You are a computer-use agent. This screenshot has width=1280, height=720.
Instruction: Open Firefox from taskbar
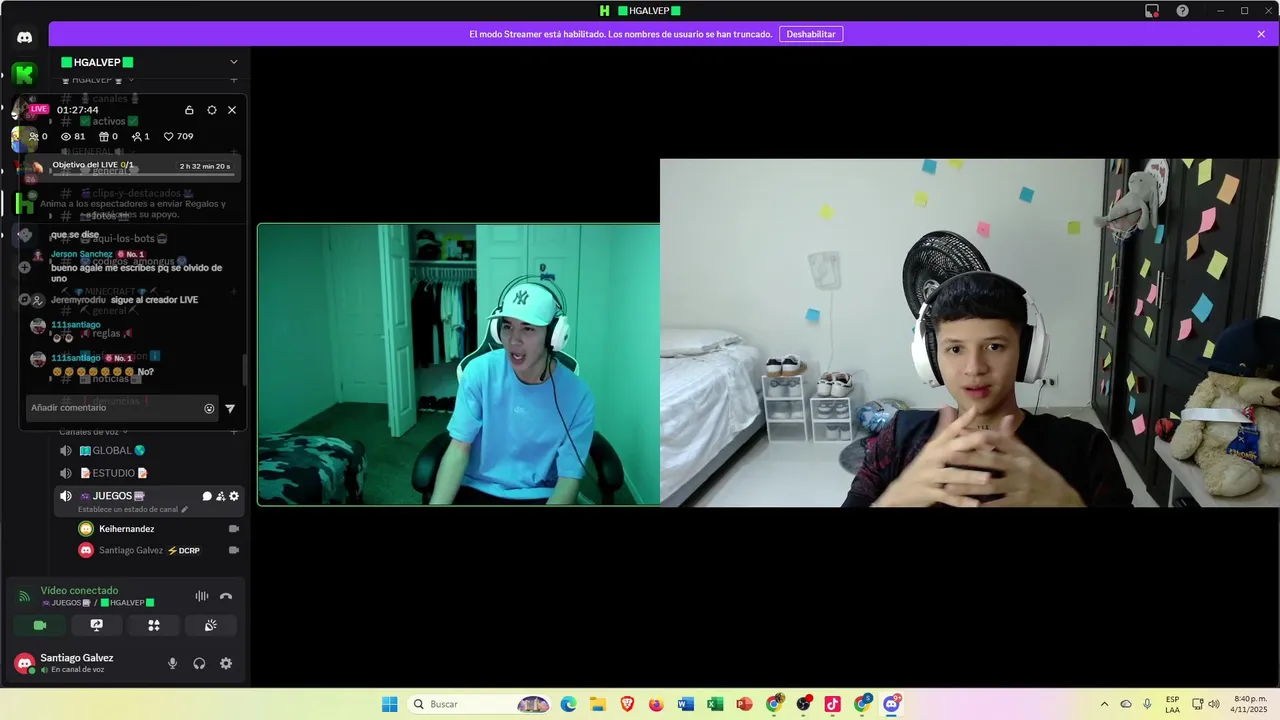(656, 704)
